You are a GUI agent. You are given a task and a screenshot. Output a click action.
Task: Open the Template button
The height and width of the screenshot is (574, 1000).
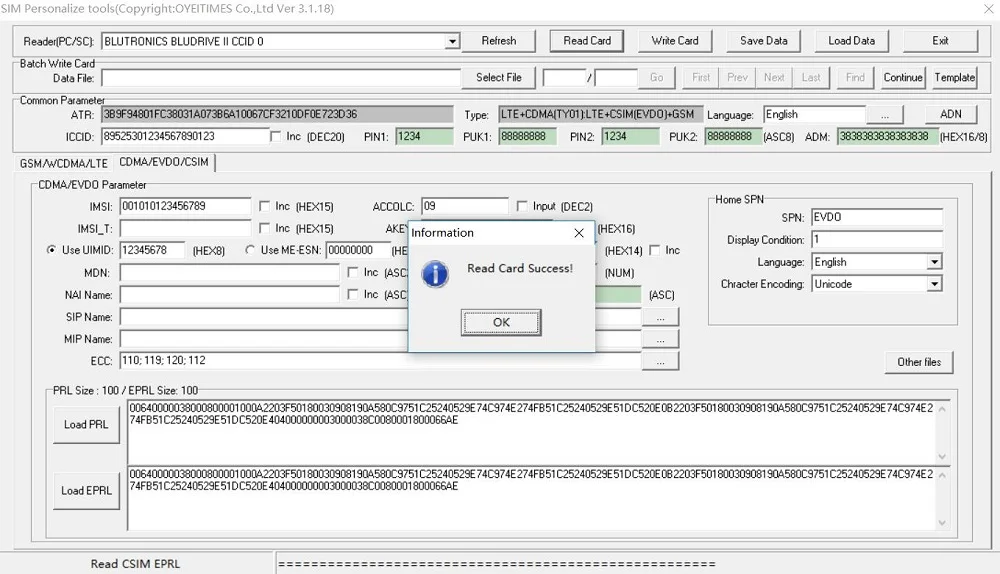(x=954, y=77)
